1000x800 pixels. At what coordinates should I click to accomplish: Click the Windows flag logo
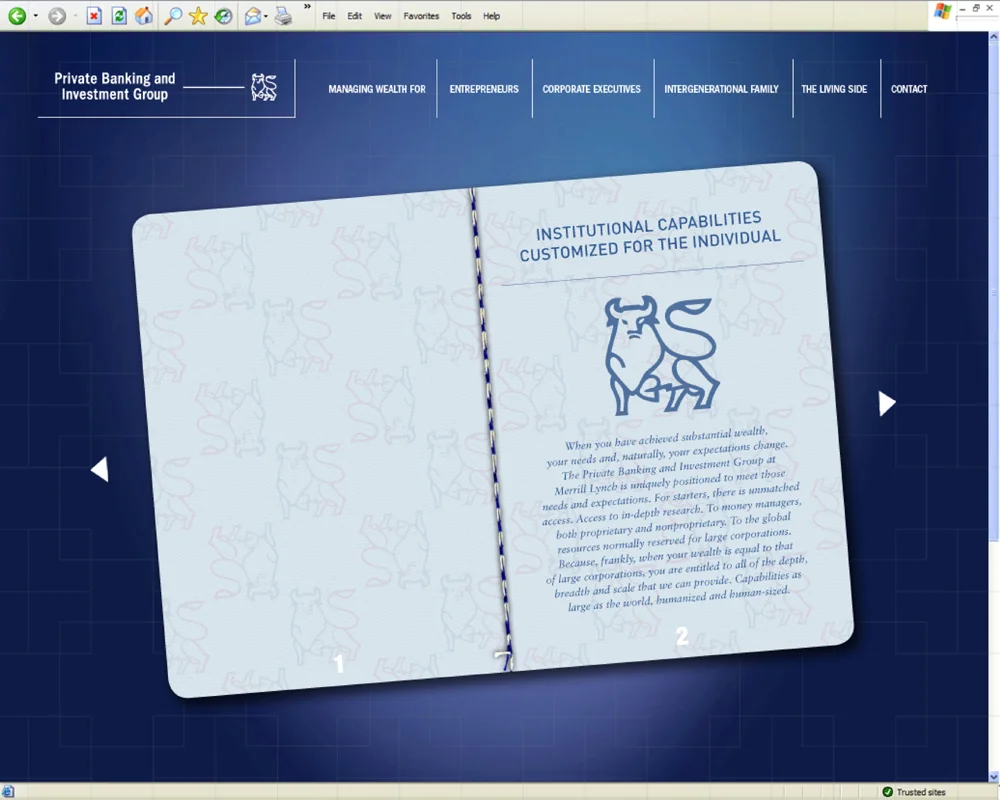coord(942,11)
